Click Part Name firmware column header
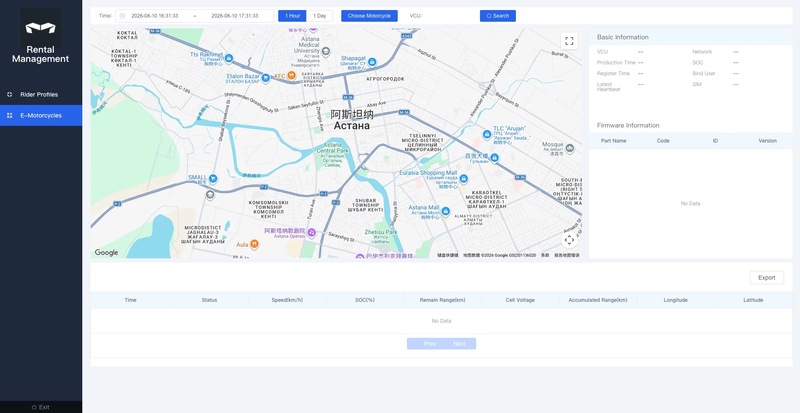The width and height of the screenshot is (800, 413). pyautogui.click(x=614, y=141)
